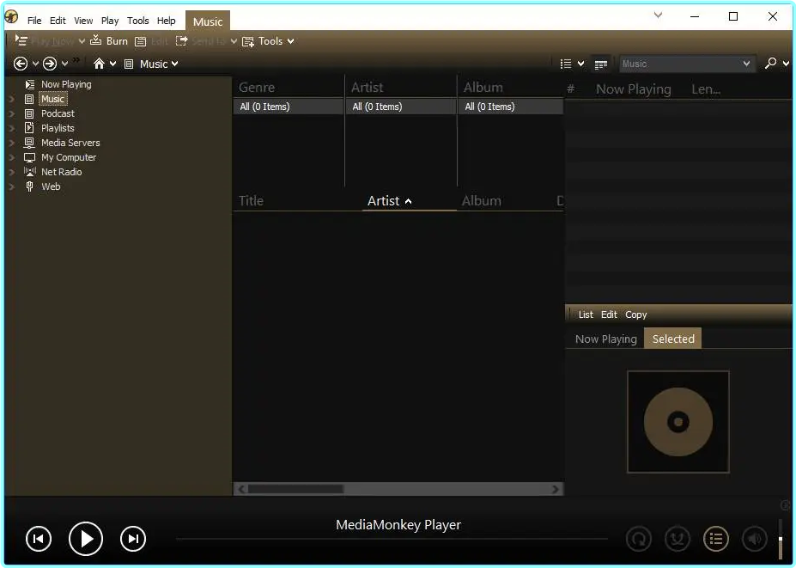Expand the Media Servers tree node
The height and width of the screenshot is (568, 796).
11,143
